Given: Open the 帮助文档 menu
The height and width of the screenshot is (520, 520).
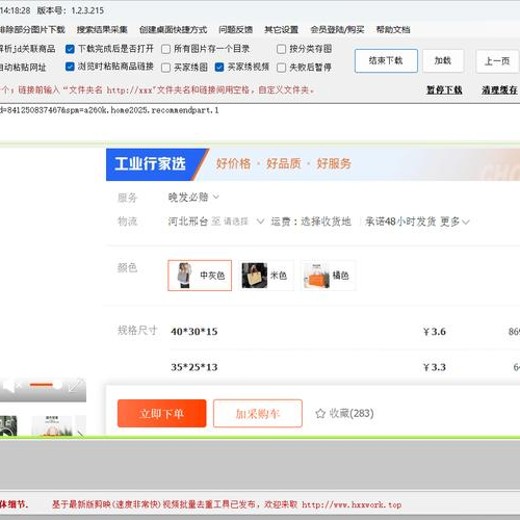Looking at the screenshot, I should tap(393, 30).
